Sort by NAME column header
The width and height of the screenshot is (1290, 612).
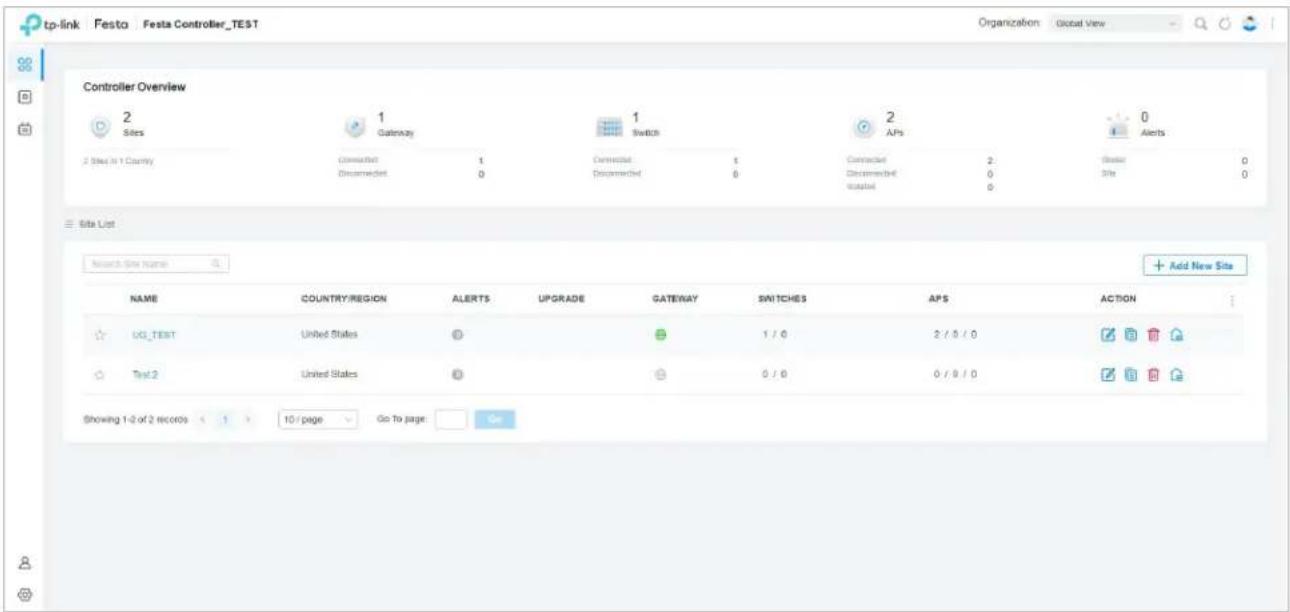pyautogui.click(x=143, y=299)
